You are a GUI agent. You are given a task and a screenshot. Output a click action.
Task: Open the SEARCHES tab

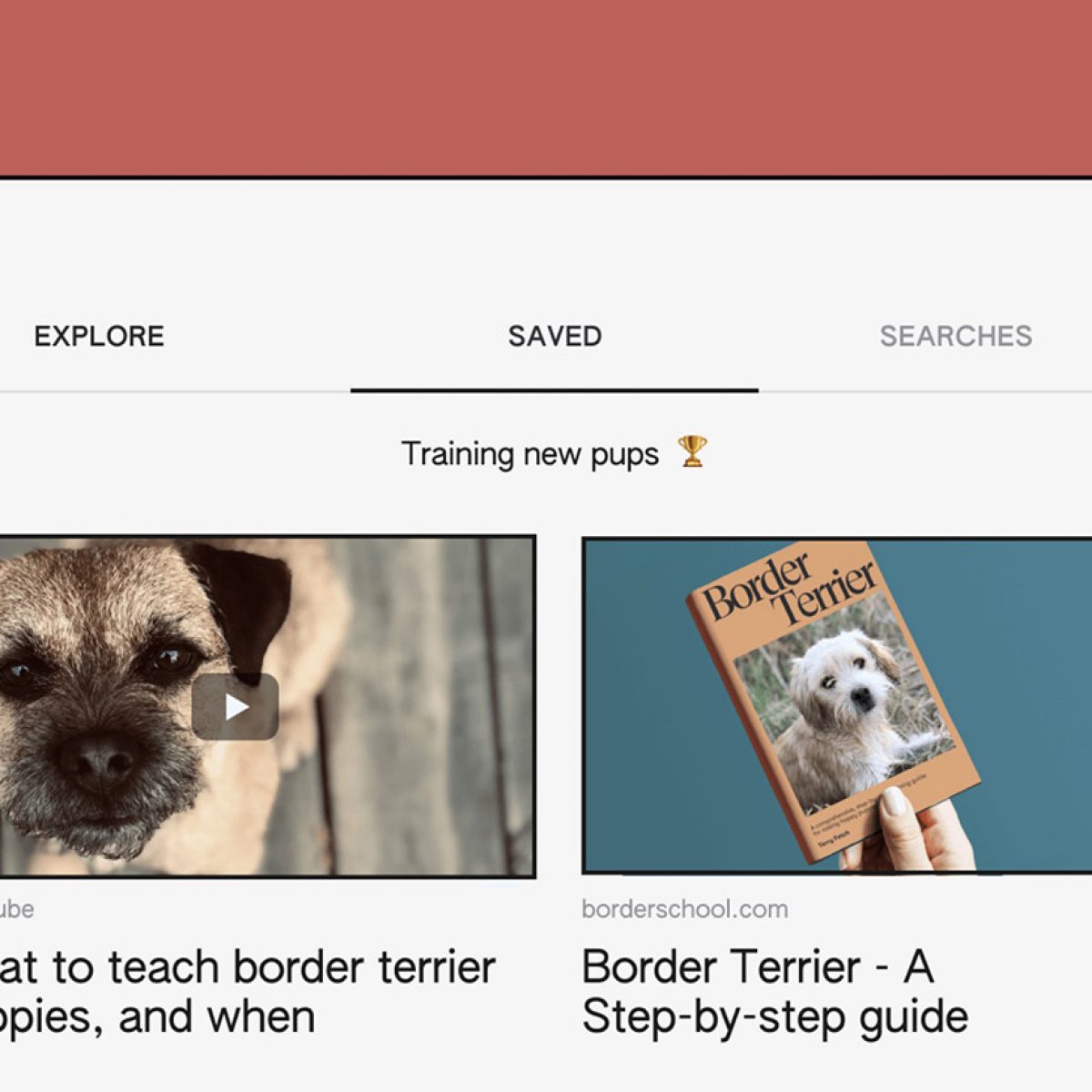pyautogui.click(x=955, y=336)
